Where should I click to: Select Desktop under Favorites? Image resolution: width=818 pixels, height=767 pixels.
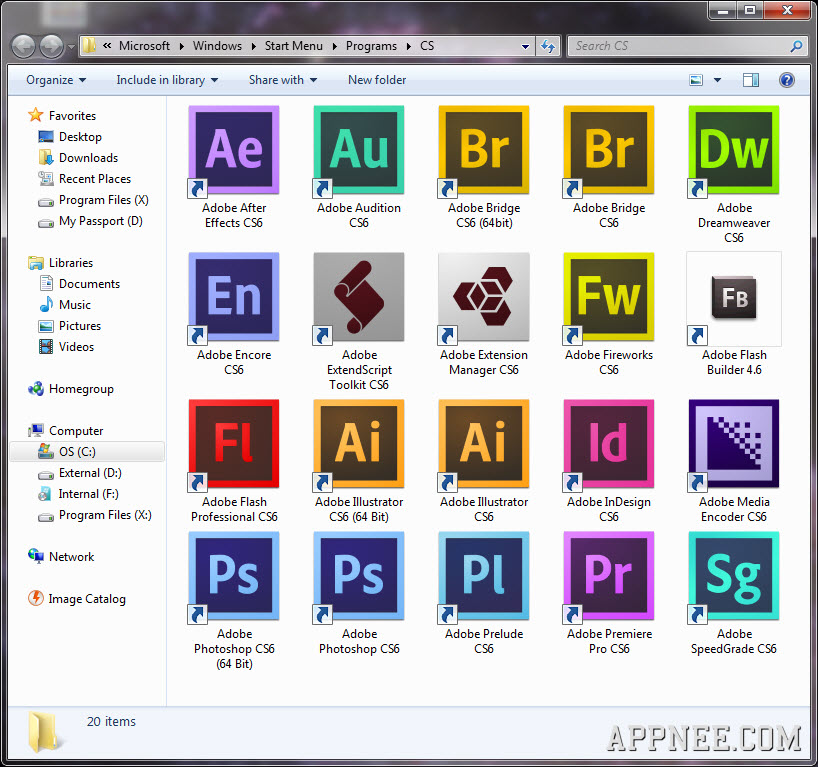point(80,137)
